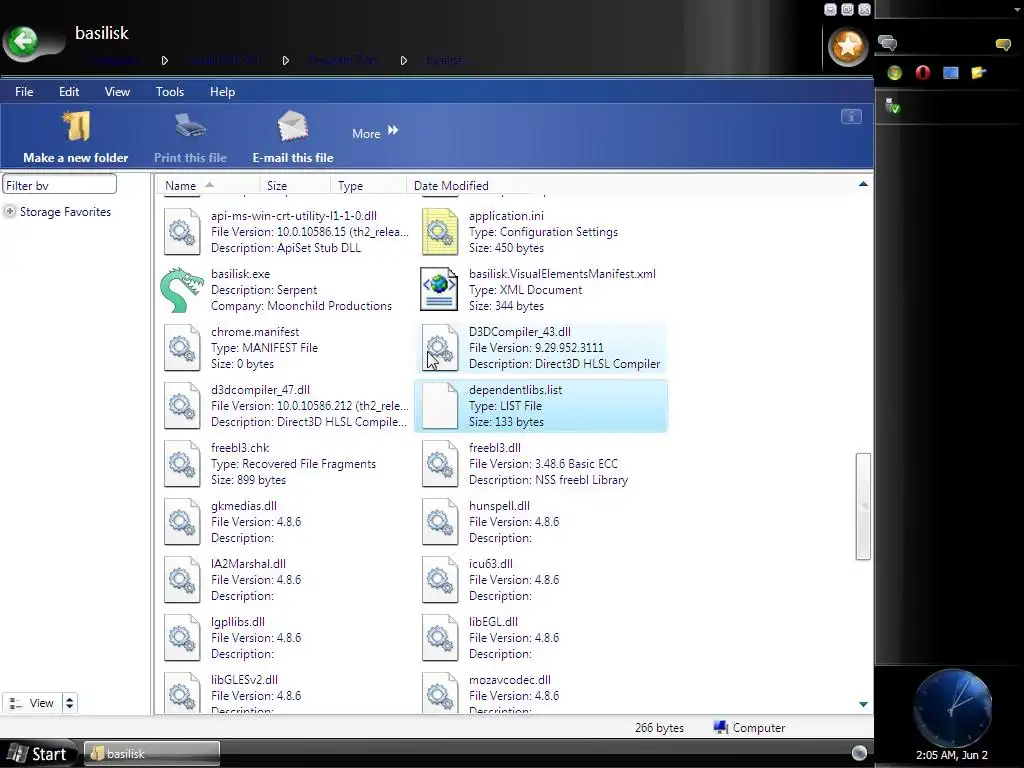Open the yellow folder sidebar shortcut
This screenshot has height=768, width=1024.
pyautogui.click(x=978, y=72)
